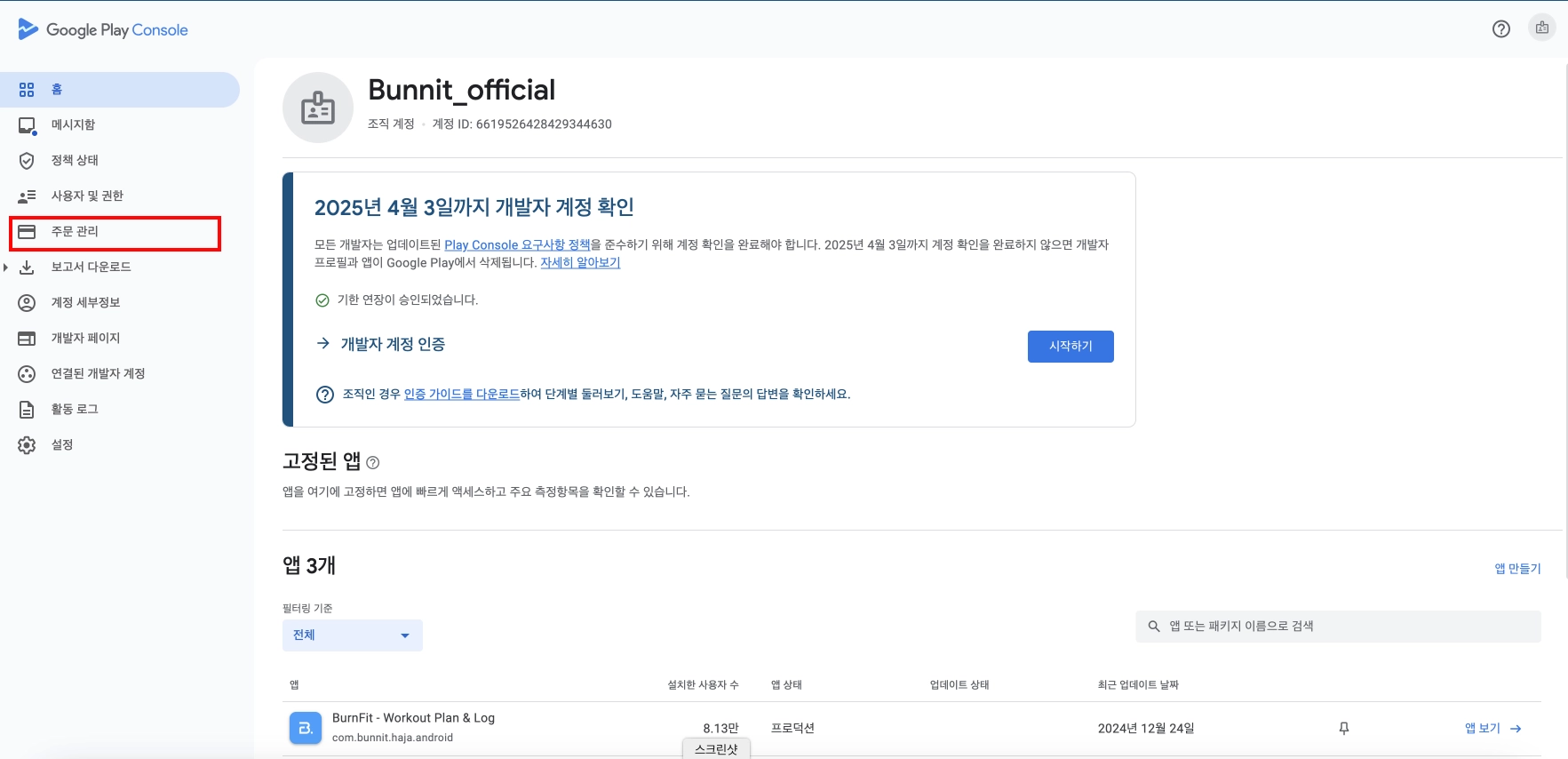Screen dimensions: 1568x759
Task: Open 메시지함 menu item
Action: 120,125
